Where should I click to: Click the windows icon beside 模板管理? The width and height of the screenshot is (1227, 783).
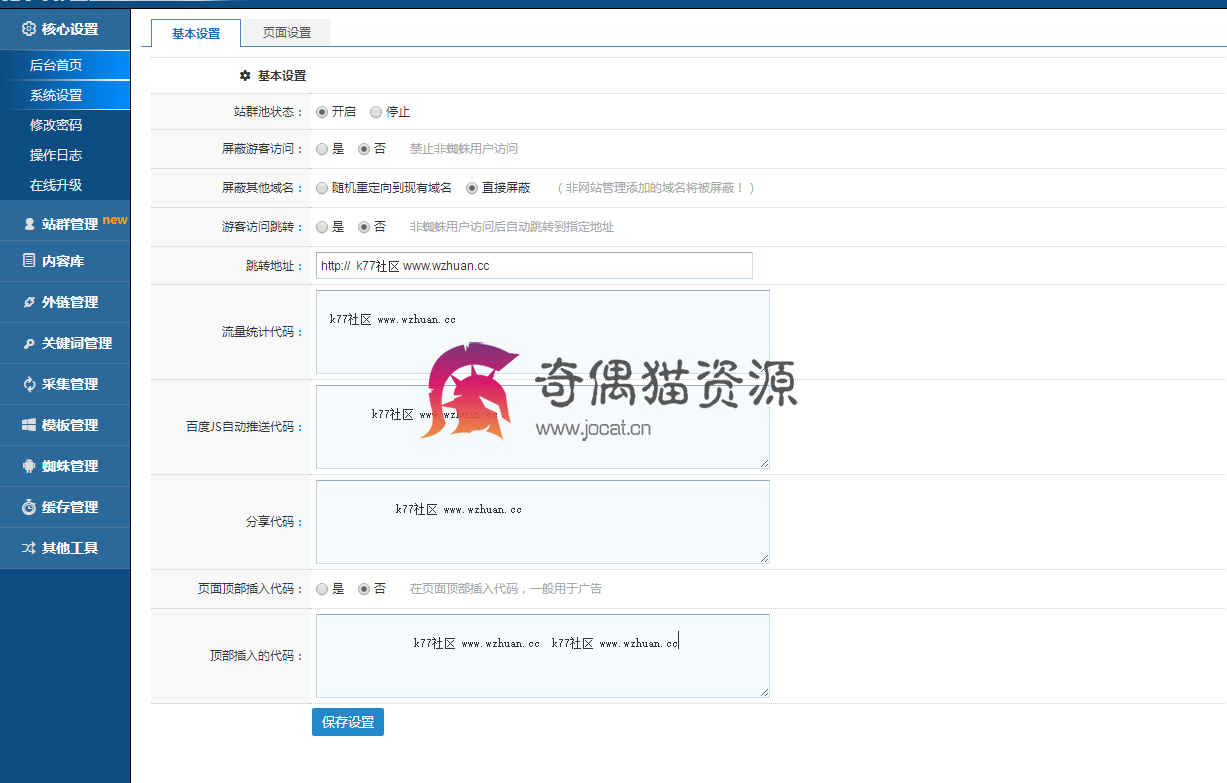point(29,425)
